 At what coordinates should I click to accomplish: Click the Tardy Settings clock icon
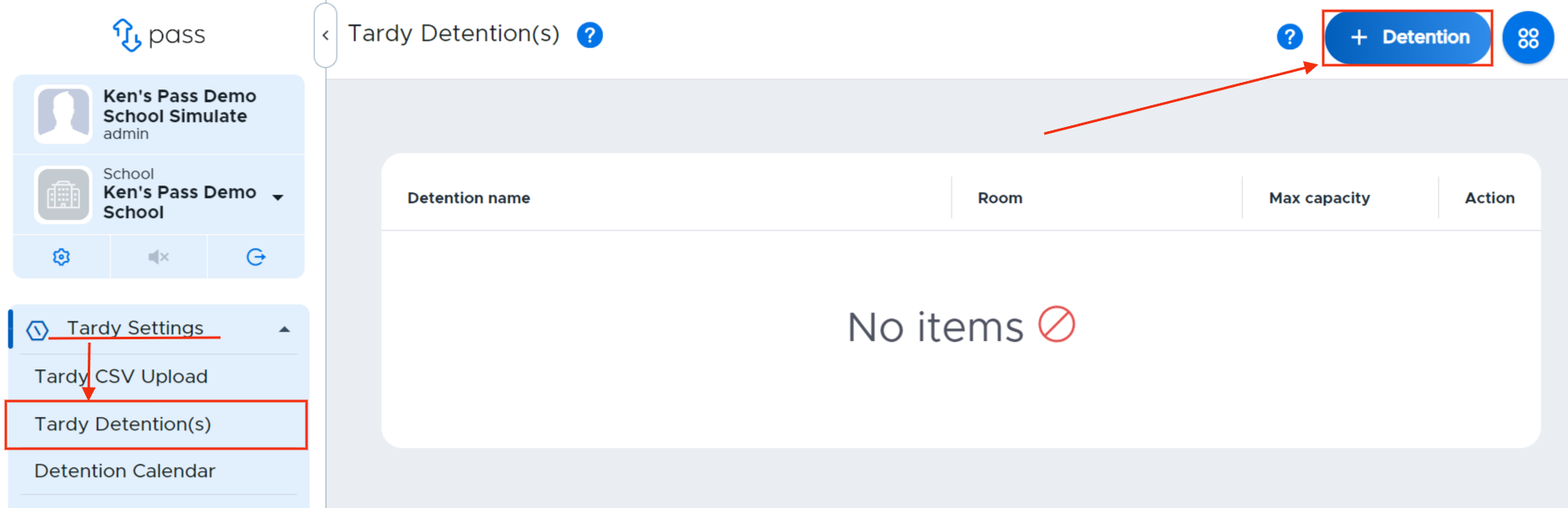coord(38,330)
